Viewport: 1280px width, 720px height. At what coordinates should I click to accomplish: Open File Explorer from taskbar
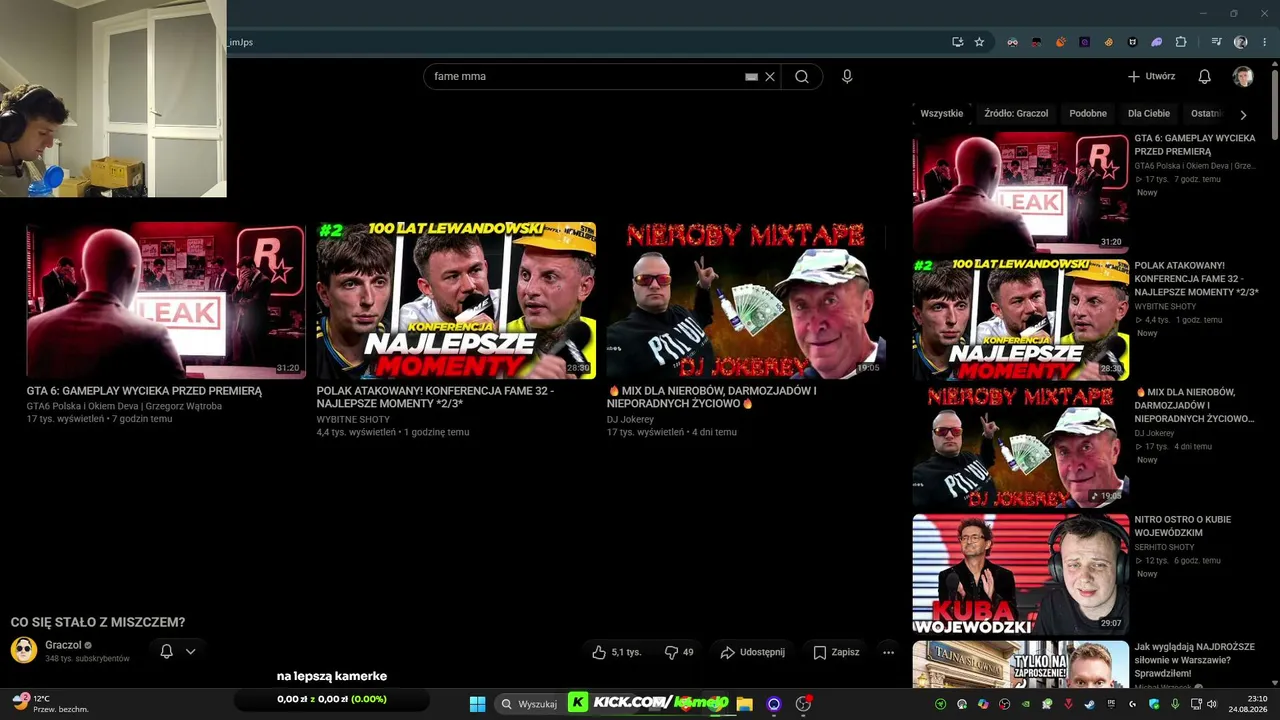pos(744,704)
